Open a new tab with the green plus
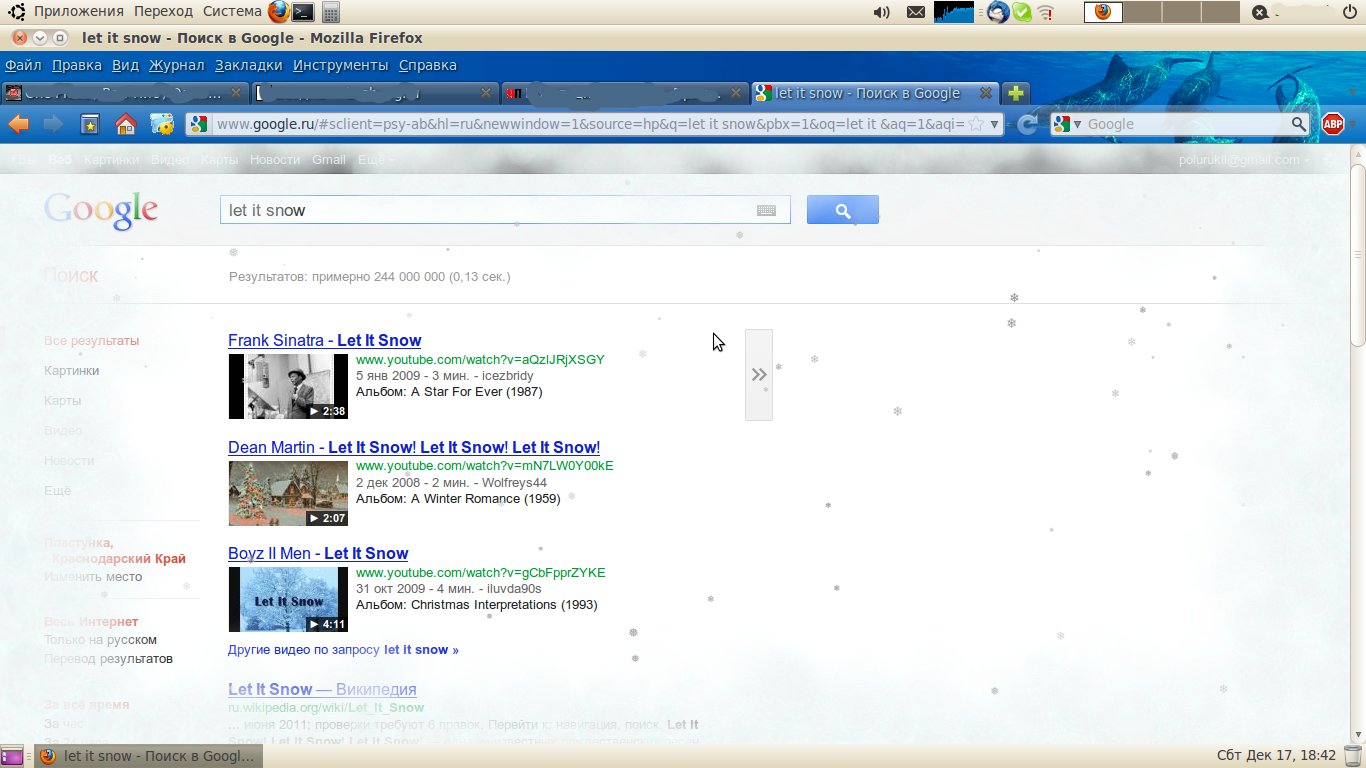 (x=1016, y=93)
